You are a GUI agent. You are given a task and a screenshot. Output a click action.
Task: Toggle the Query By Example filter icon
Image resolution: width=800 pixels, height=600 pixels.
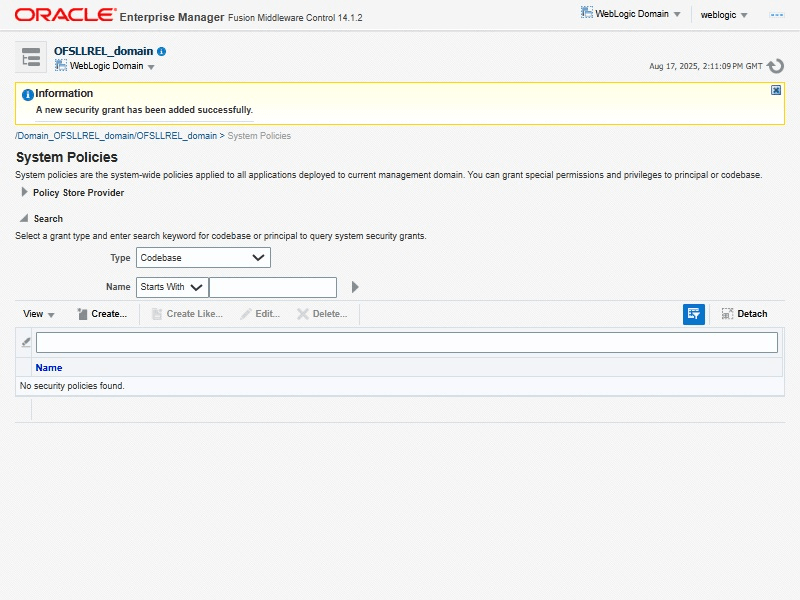(694, 314)
